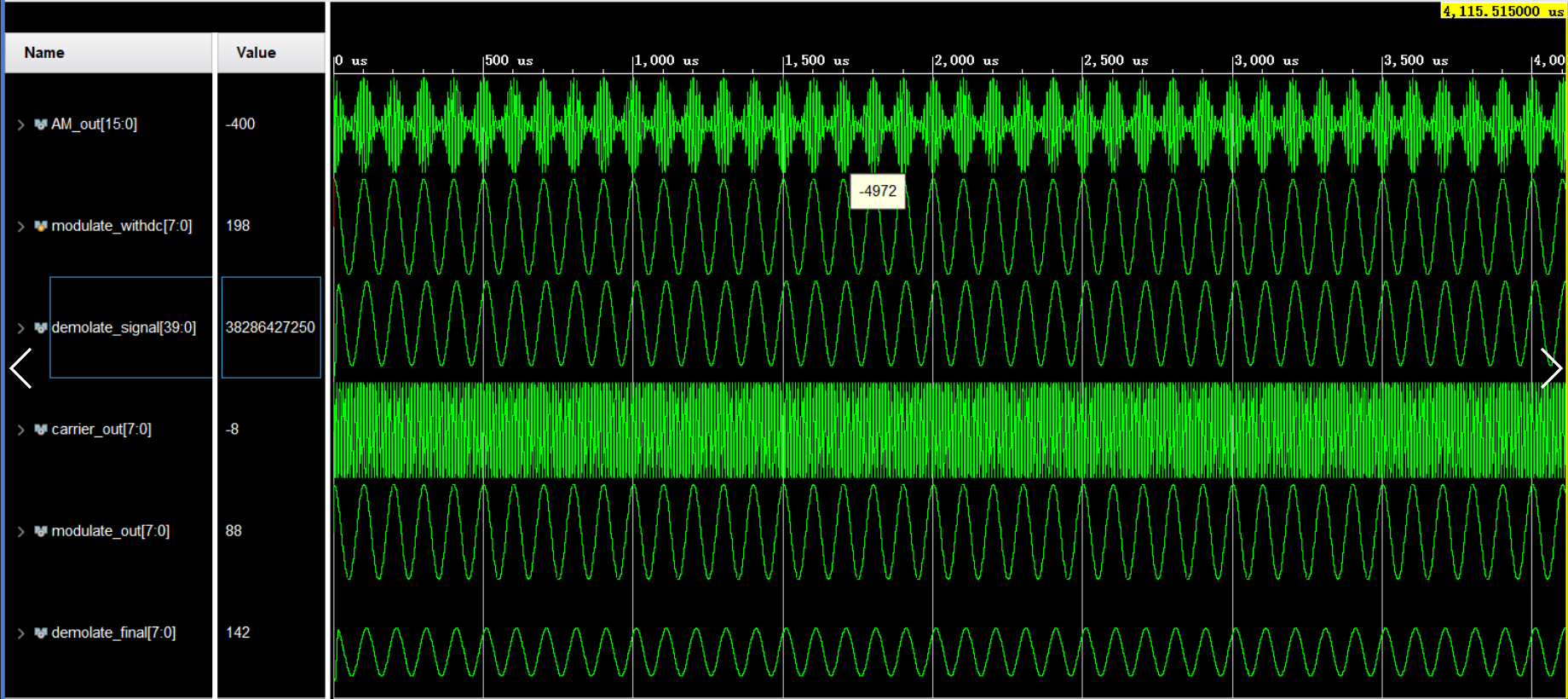This screenshot has height=699, width=1568.
Task: Expand the demolate_signal[39:0] signal bus
Action: (x=20, y=327)
